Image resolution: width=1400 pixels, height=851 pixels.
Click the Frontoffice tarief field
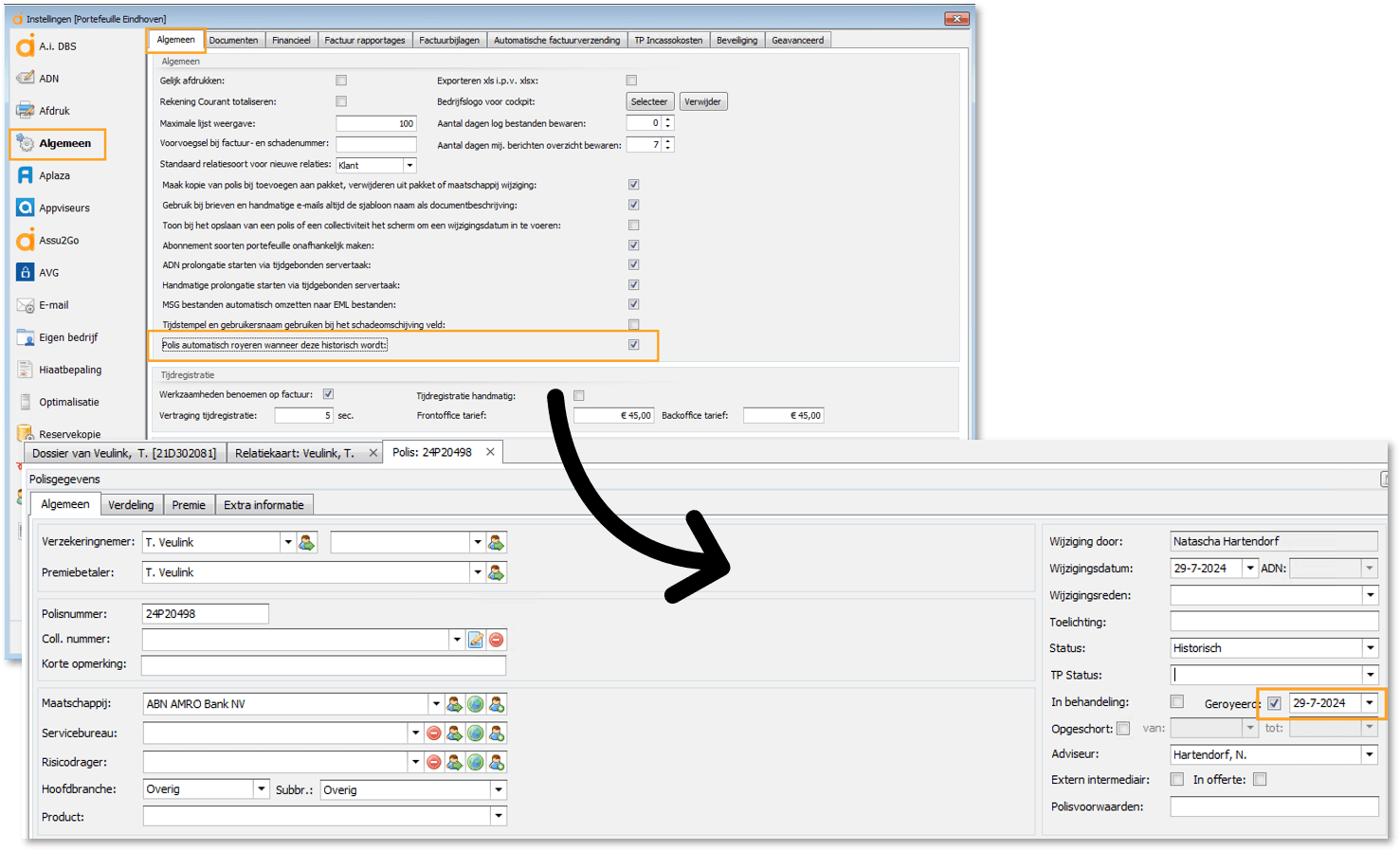click(613, 415)
